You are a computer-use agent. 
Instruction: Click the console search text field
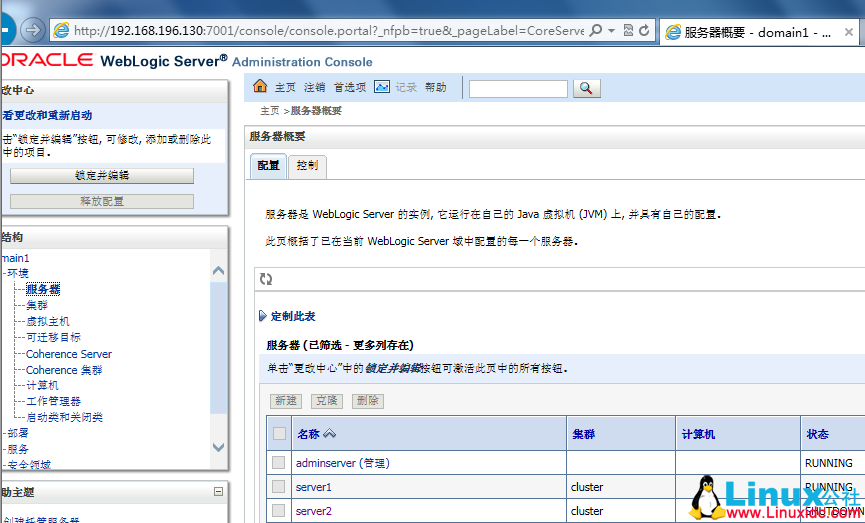pyautogui.click(x=518, y=88)
